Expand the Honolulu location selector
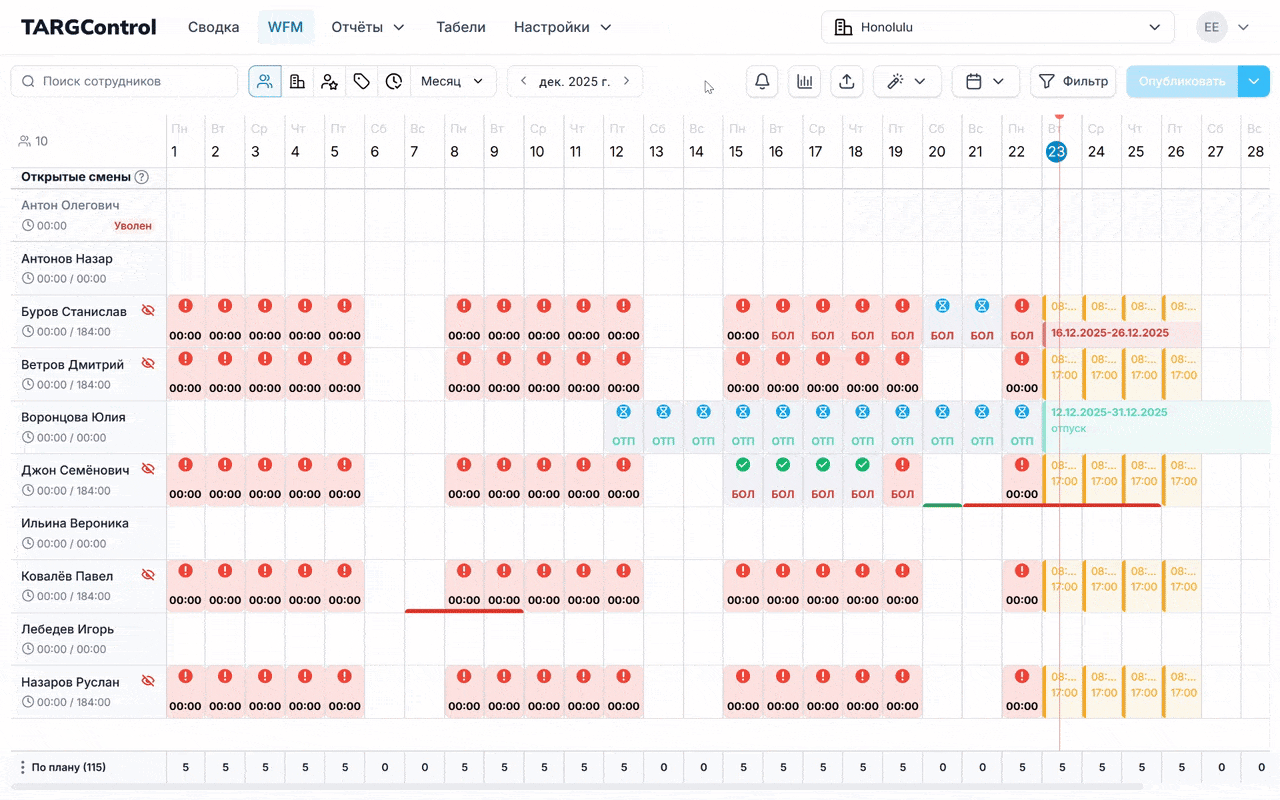Image resolution: width=1280 pixels, height=800 pixels. click(997, 27)
